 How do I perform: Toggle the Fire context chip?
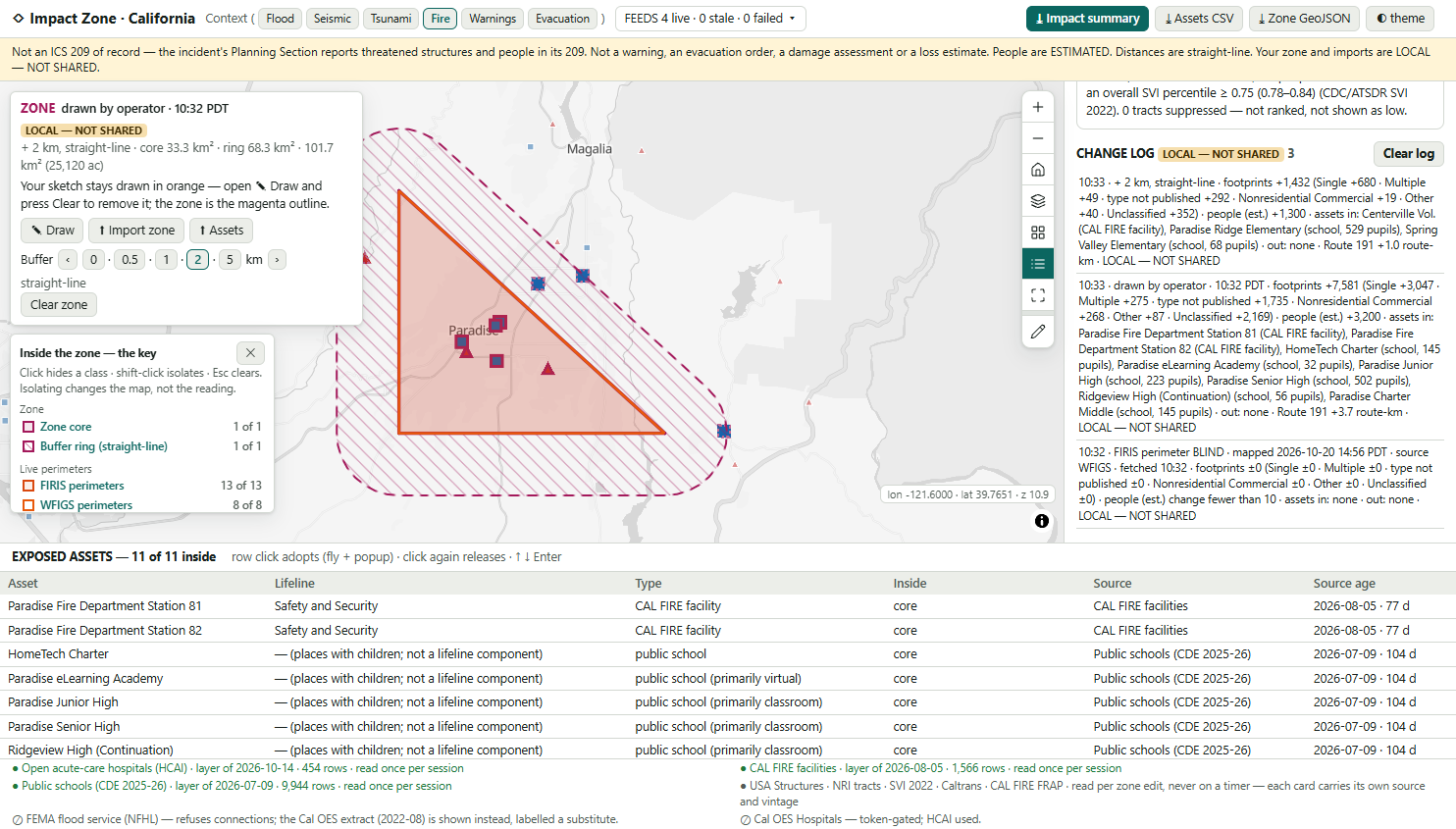pos(441,18)
